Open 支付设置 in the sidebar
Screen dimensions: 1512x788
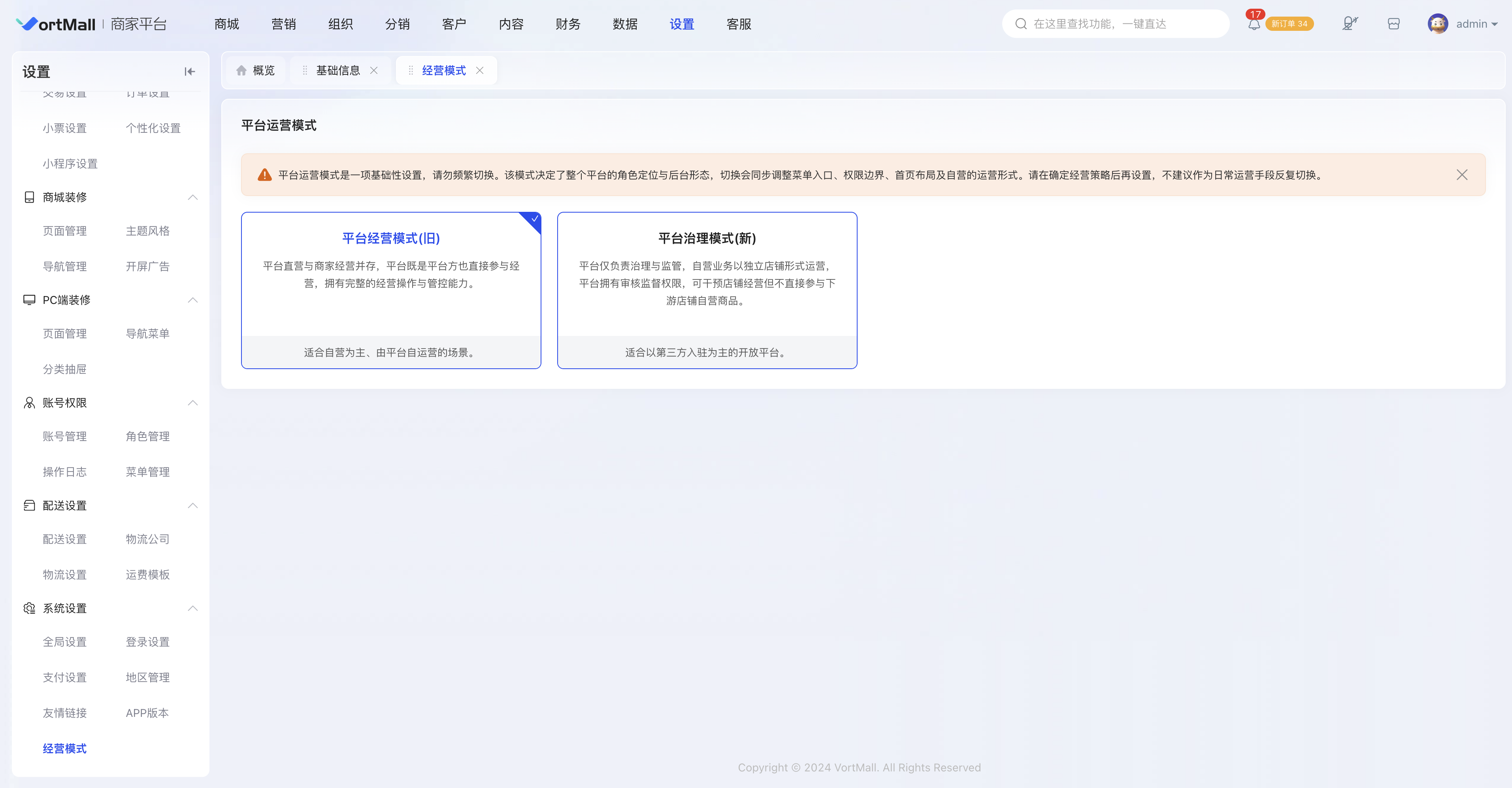(64, 677)
